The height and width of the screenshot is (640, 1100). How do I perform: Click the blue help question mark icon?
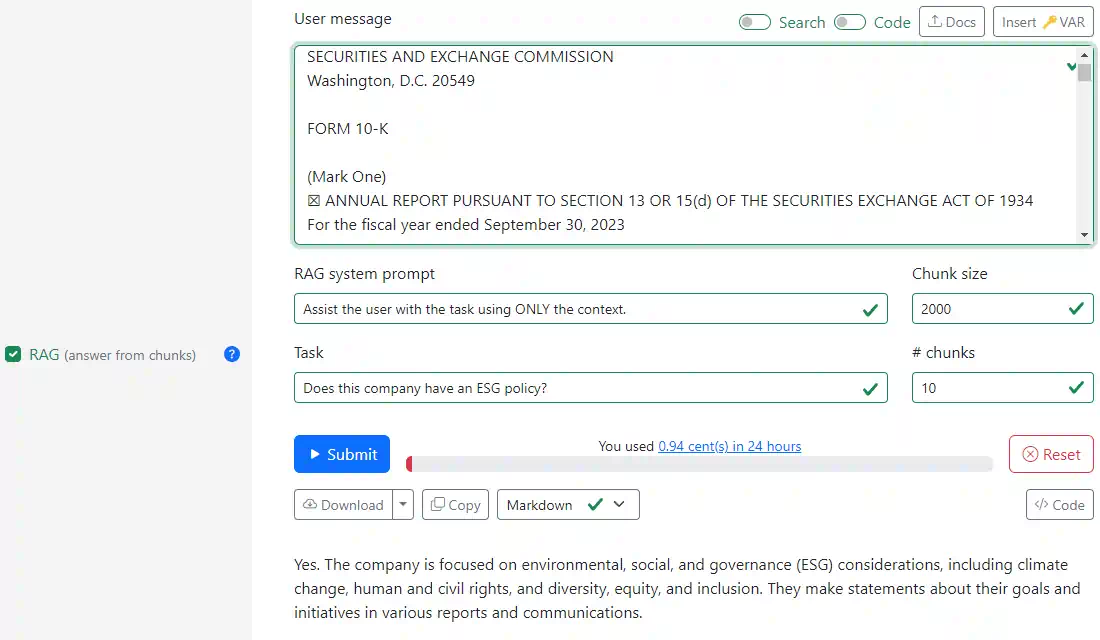point(231,355)
